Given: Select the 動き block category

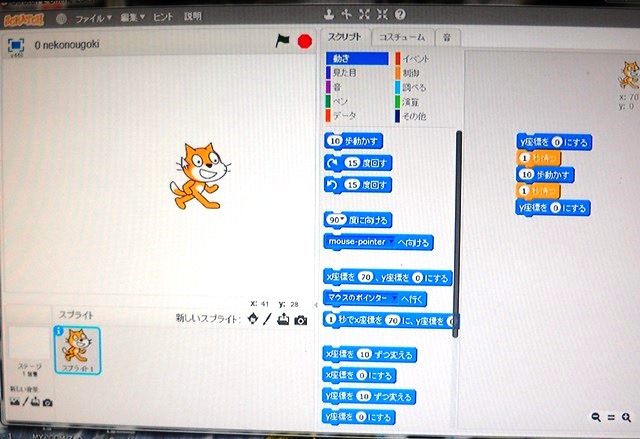Looking at the screenshot, I should point(357,58).
